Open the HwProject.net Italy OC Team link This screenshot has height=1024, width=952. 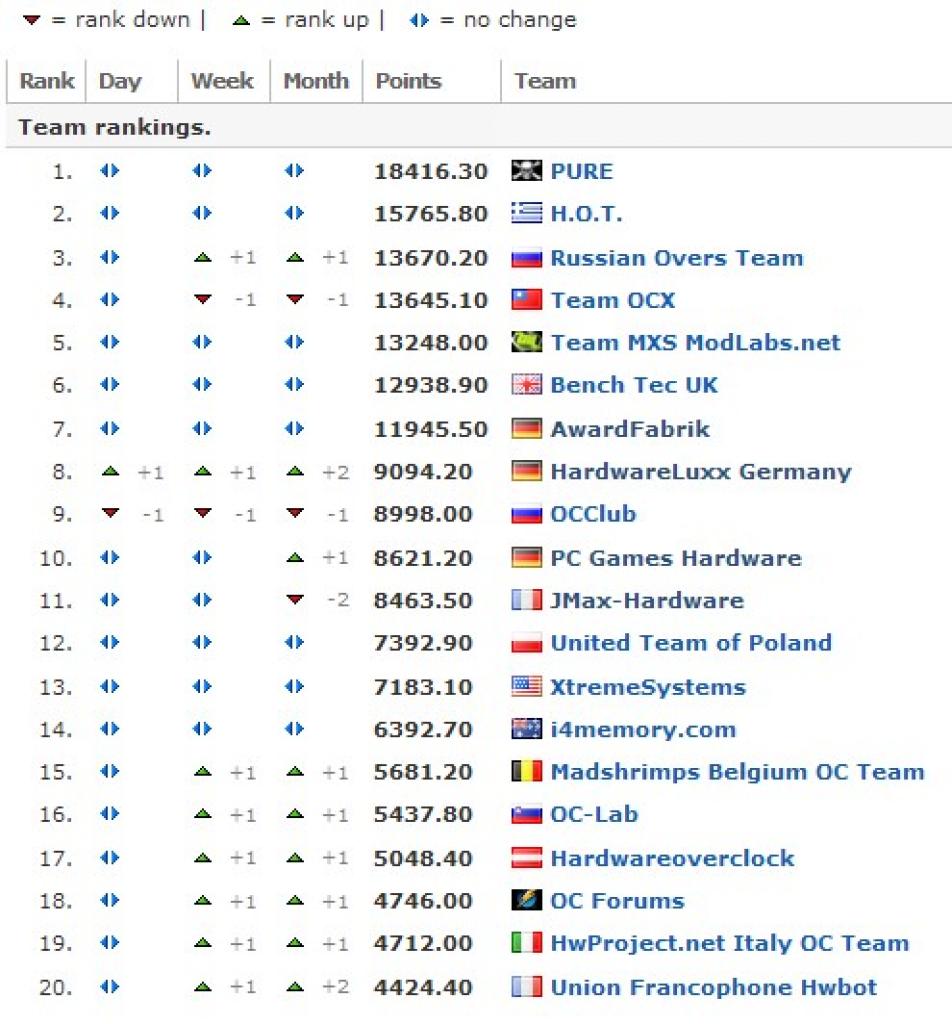(x=729, y=943)
